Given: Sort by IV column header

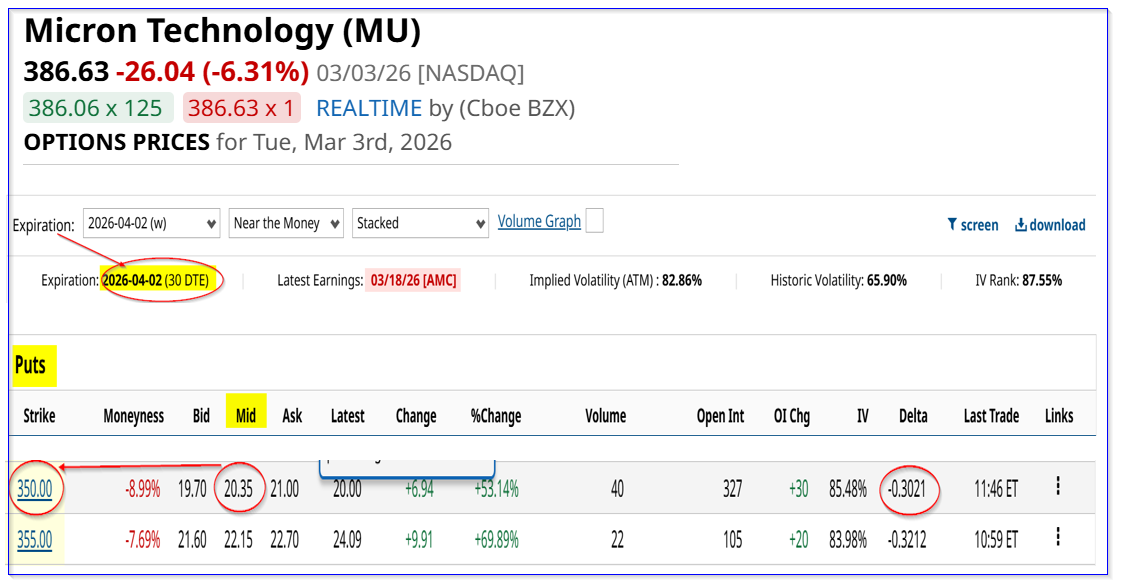Looking at the screenshot, I should pyautogui.click(x=862, y=416).
